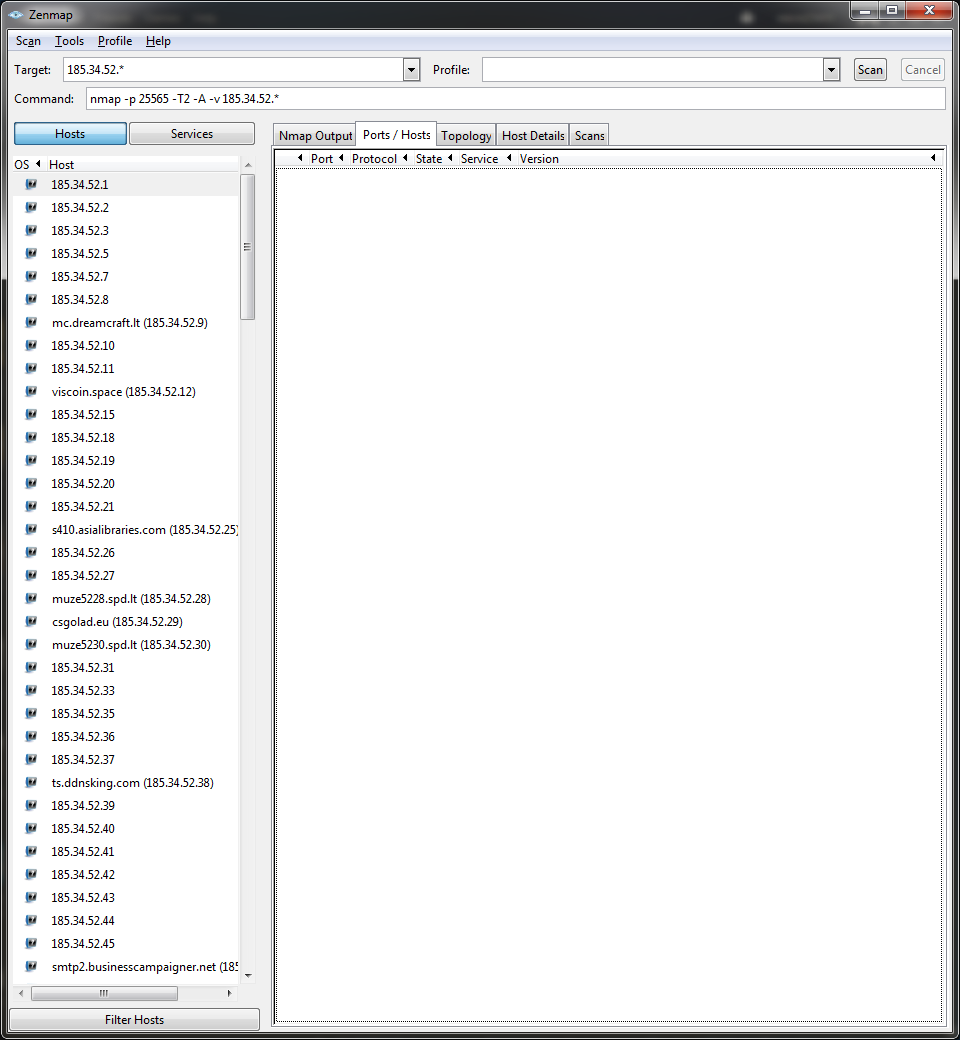
Task: Click the OS icon beside 185.34.52.33
Action: coord(31,690)
